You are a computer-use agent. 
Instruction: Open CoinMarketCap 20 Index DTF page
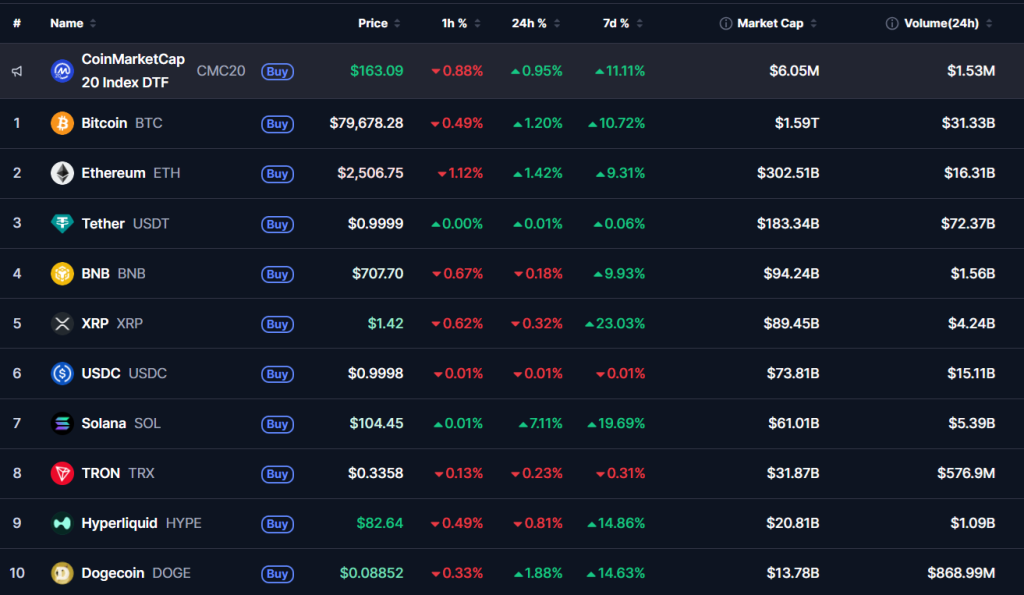[x=133, y=71]
